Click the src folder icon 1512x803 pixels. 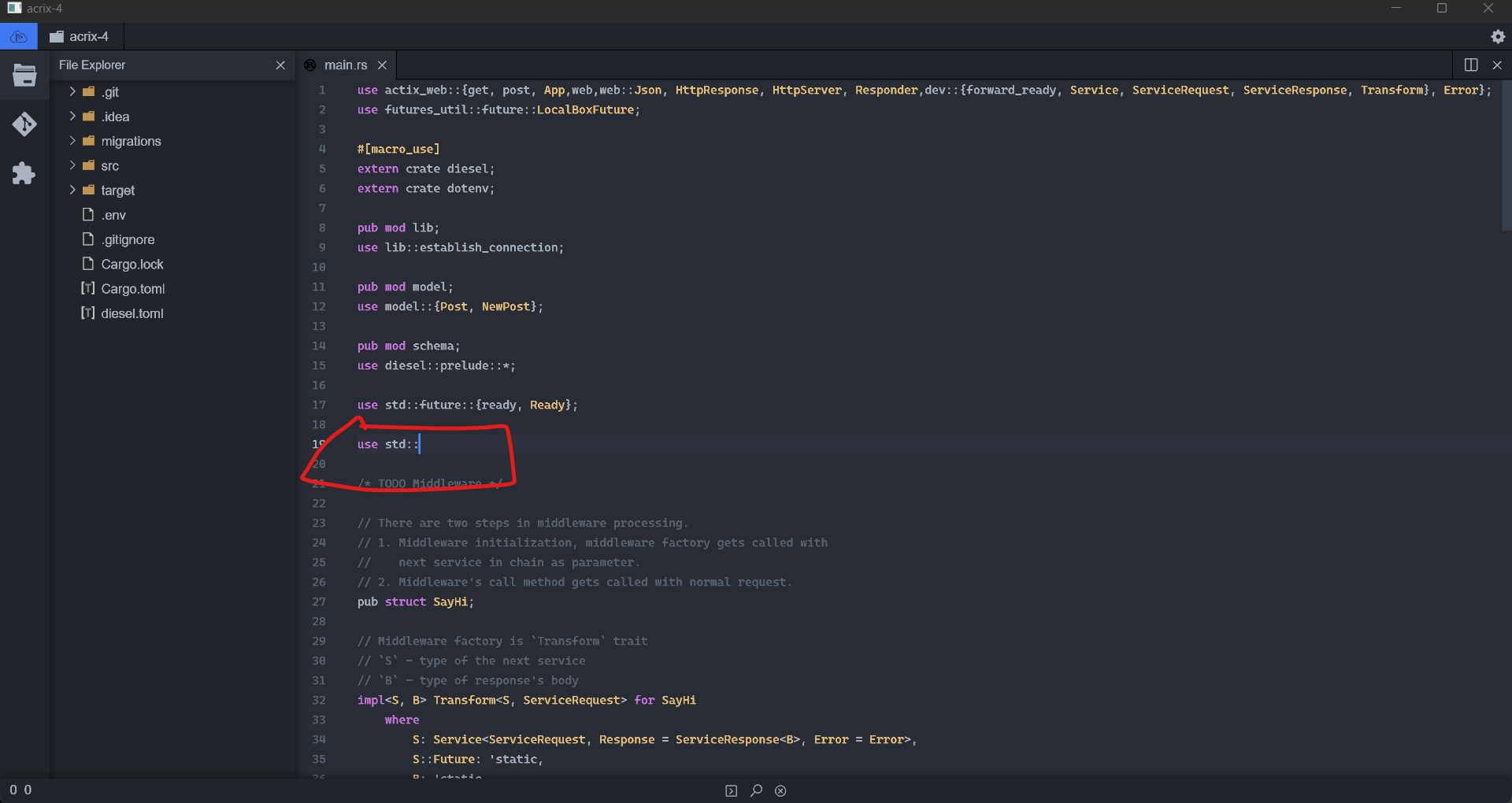coord(88,165)
